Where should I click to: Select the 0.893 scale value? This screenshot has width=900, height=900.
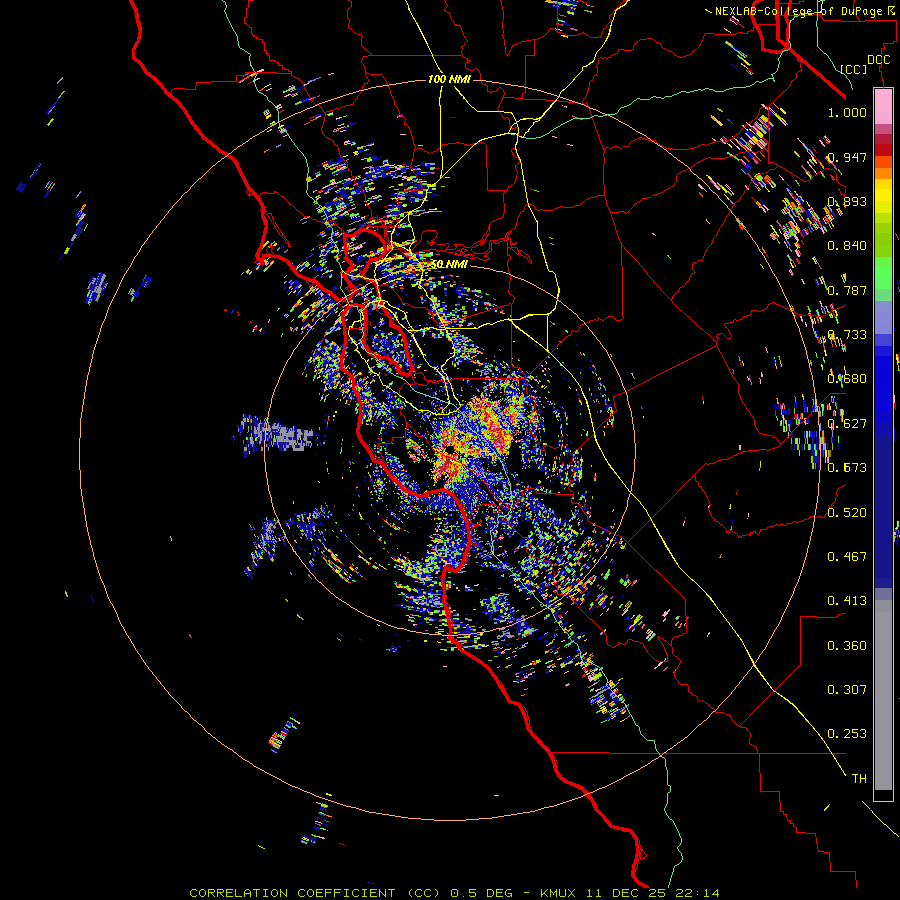click(847, 201)
